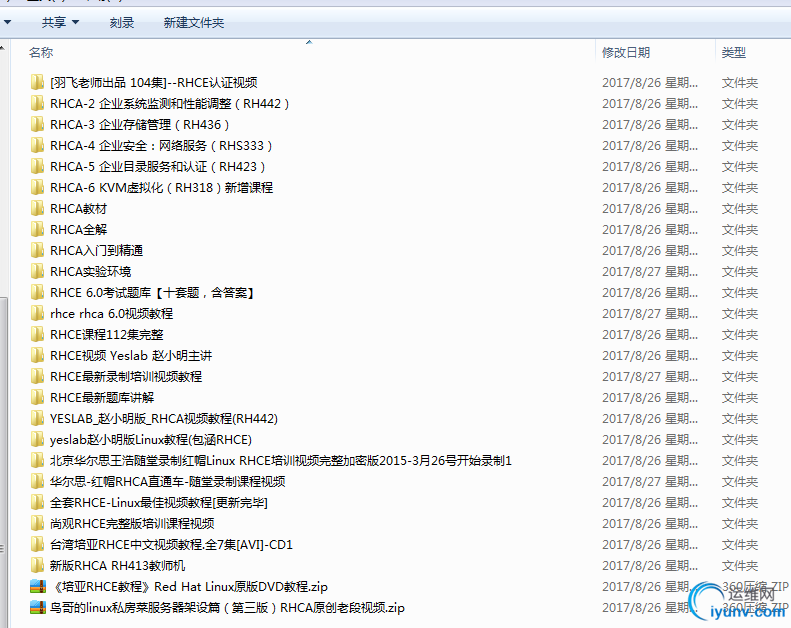Select folder icon of 全套RHCE-Linux最佳视频教程
791x628 pixels.
[x=37, y=503]
